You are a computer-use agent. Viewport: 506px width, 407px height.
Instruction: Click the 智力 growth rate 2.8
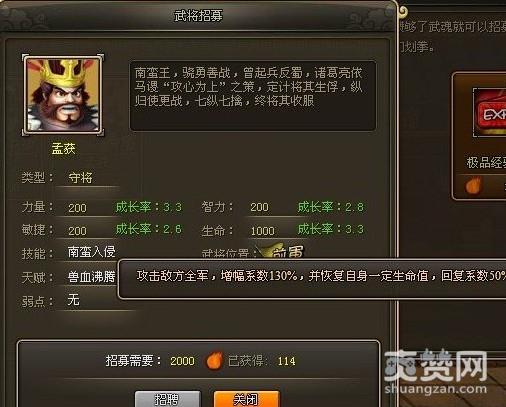(330, 207)
